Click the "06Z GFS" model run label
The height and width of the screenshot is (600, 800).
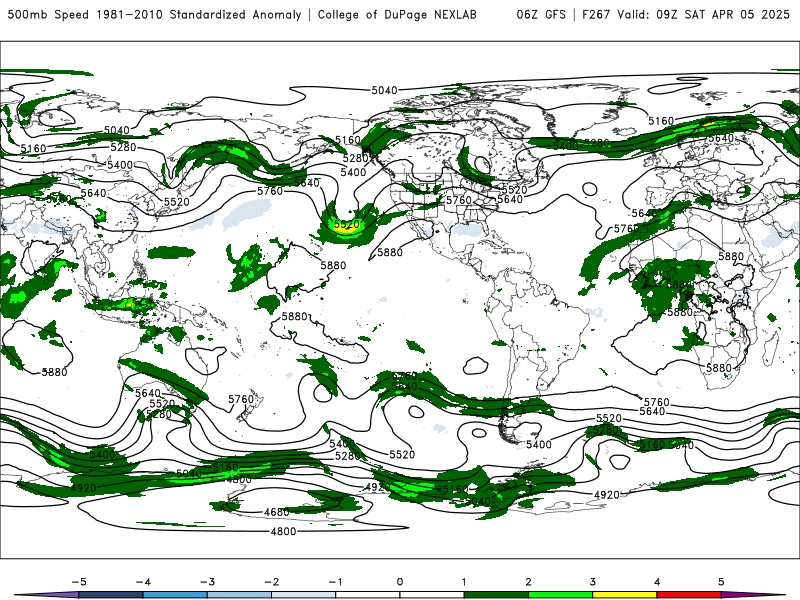pyautogui.click(x=541, y=14)
